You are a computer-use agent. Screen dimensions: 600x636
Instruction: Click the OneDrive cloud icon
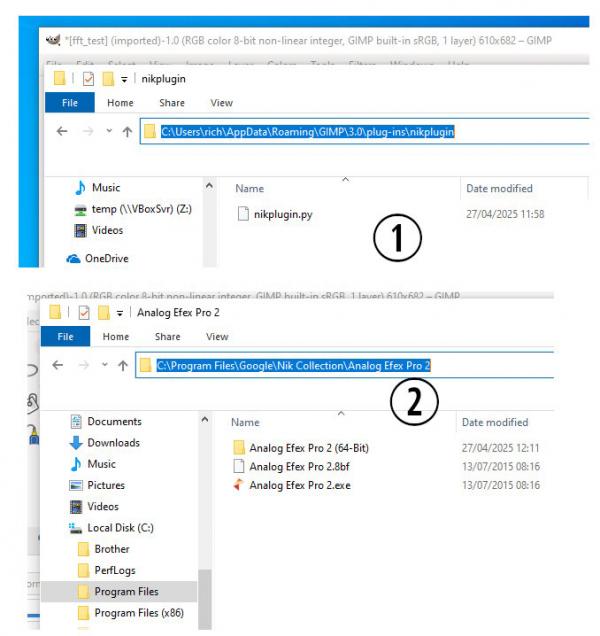(73, 258)
